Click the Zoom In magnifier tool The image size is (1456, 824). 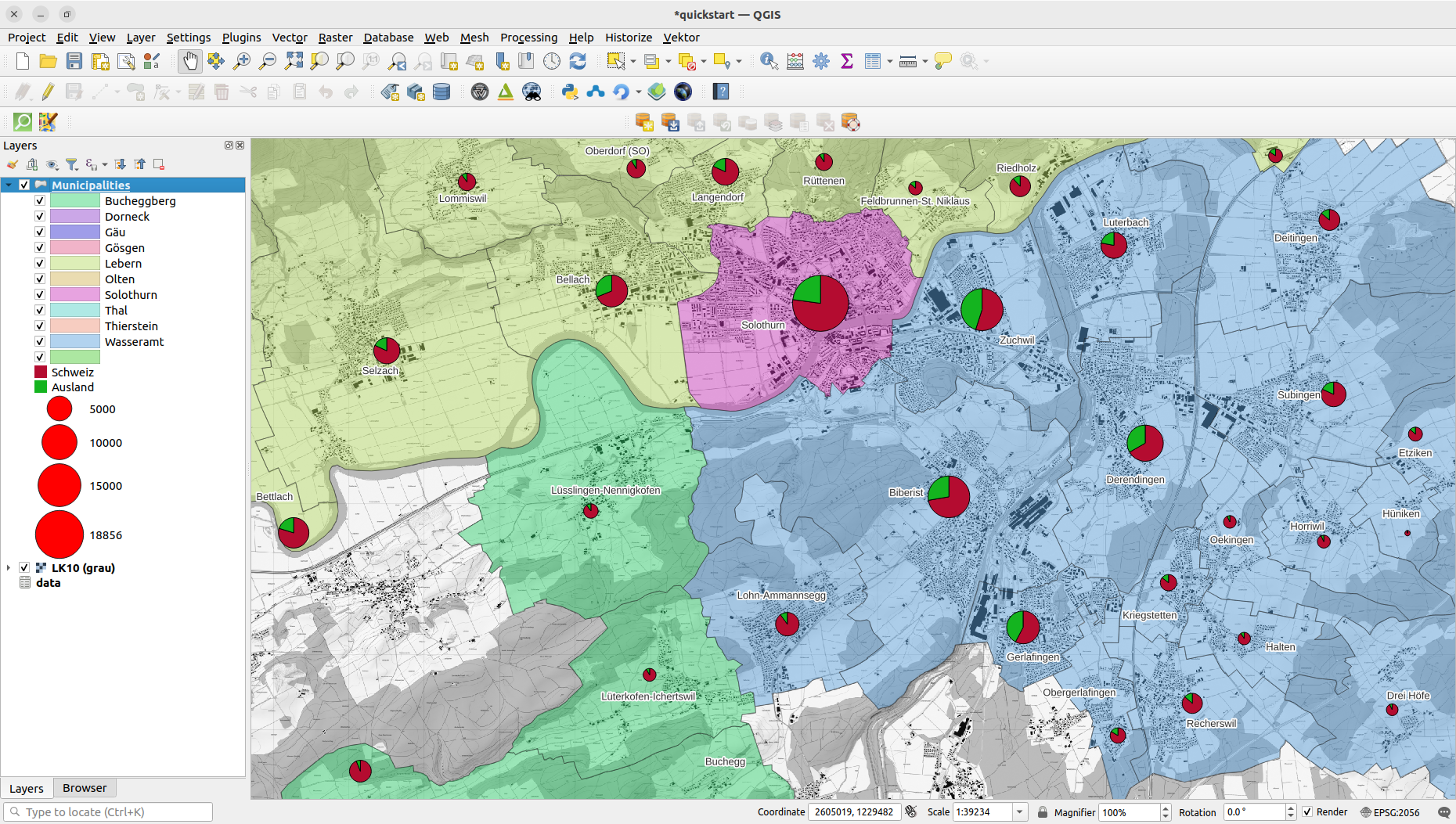(x=242, y=61)
